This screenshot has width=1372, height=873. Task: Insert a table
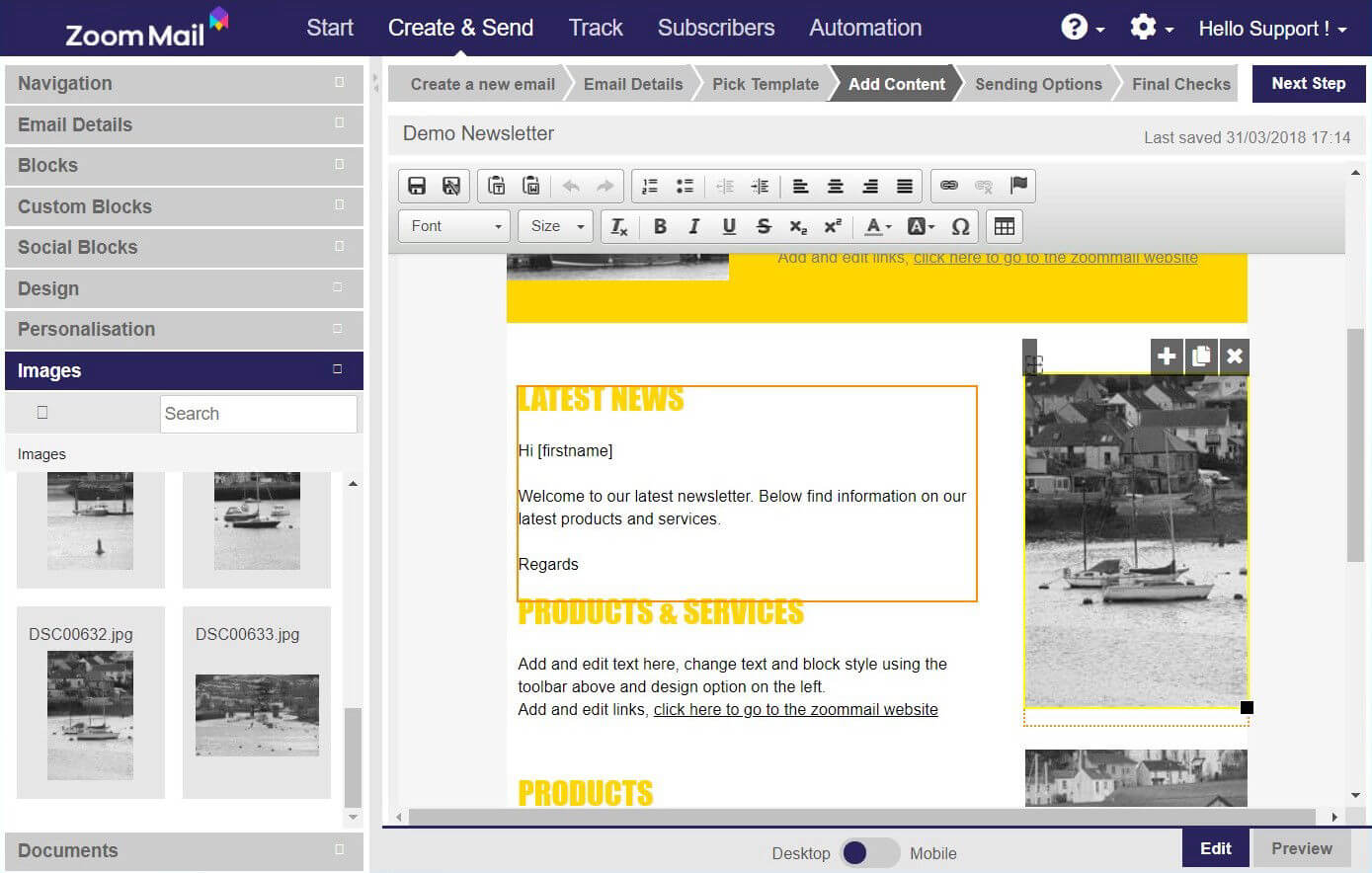(1005, 227)
